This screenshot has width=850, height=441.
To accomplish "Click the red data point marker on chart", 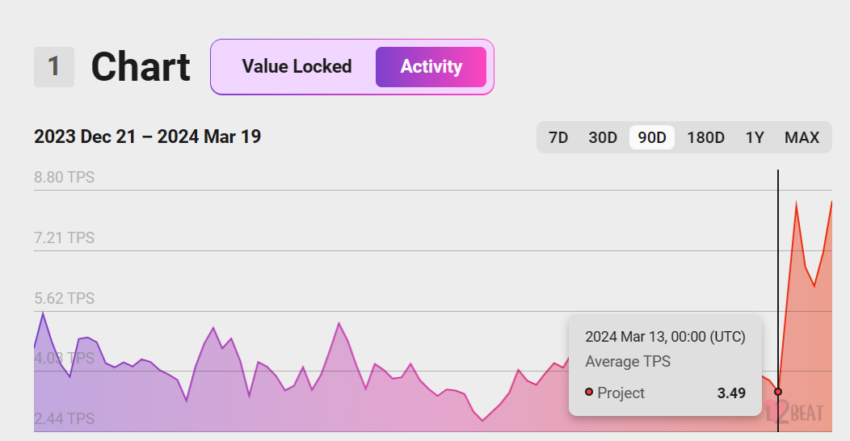I will click(778, 392).
